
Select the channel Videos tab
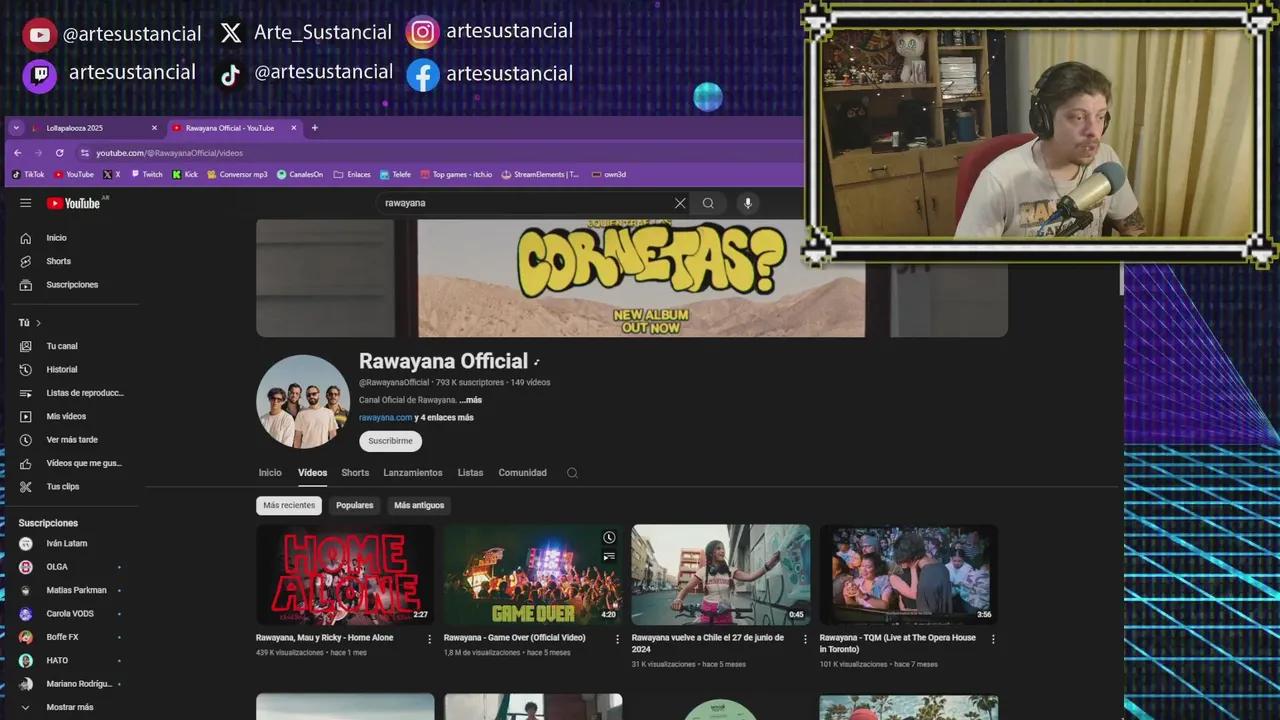pyautogui.click(x=312, y=473)
